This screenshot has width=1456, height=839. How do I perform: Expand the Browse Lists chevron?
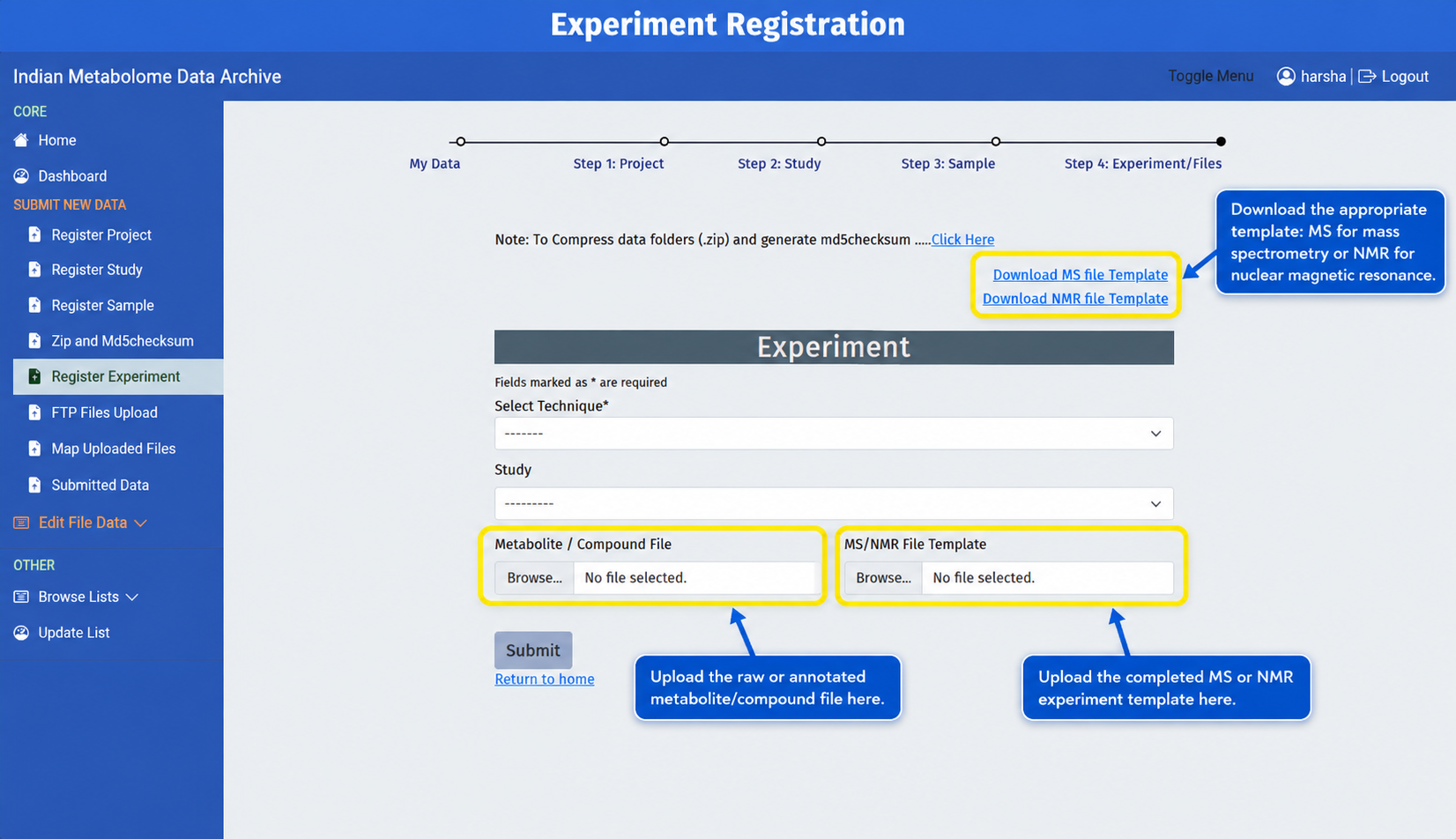pos(132,597)
